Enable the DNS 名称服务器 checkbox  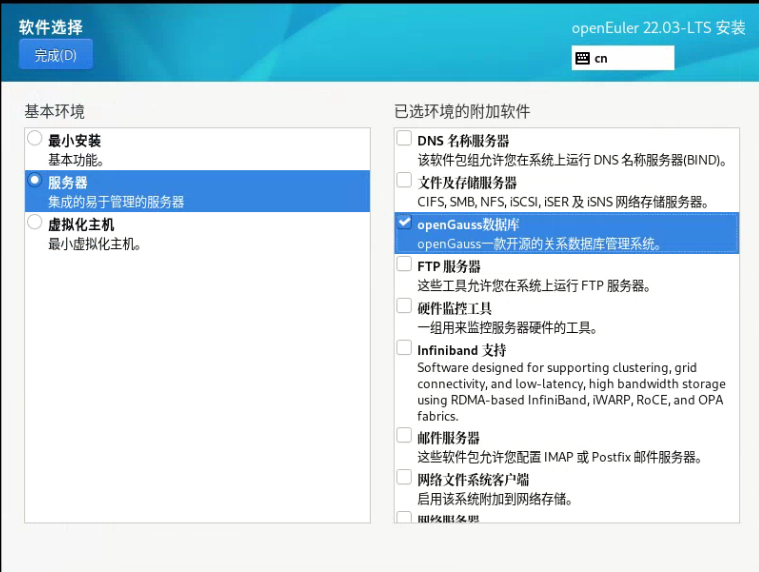[404, 138]
